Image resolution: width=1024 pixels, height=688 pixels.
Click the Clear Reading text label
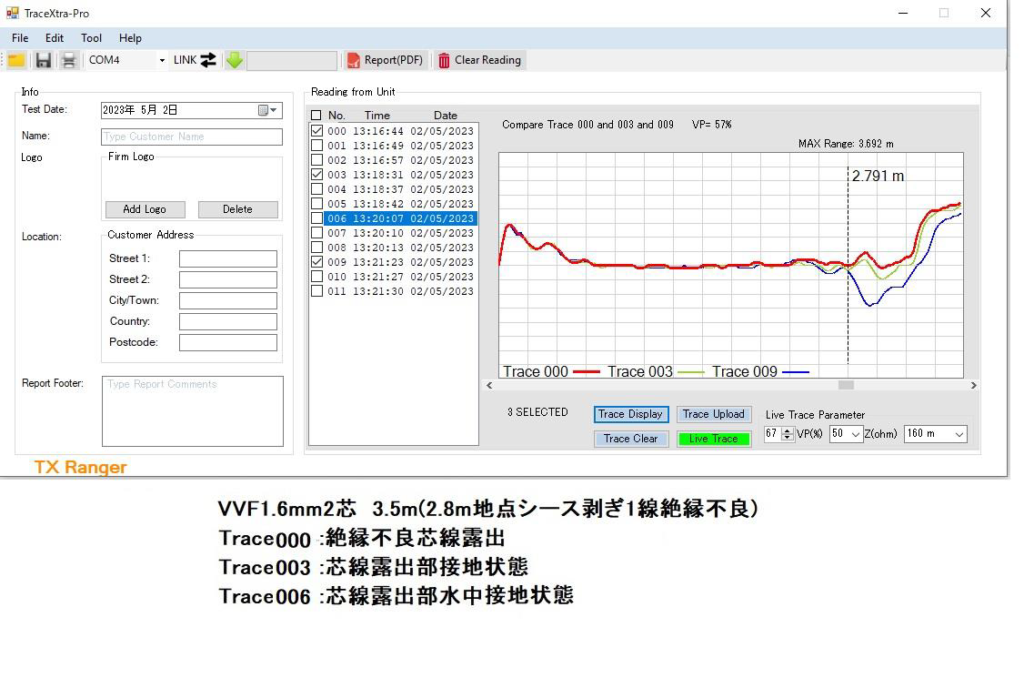pos(488,60)
